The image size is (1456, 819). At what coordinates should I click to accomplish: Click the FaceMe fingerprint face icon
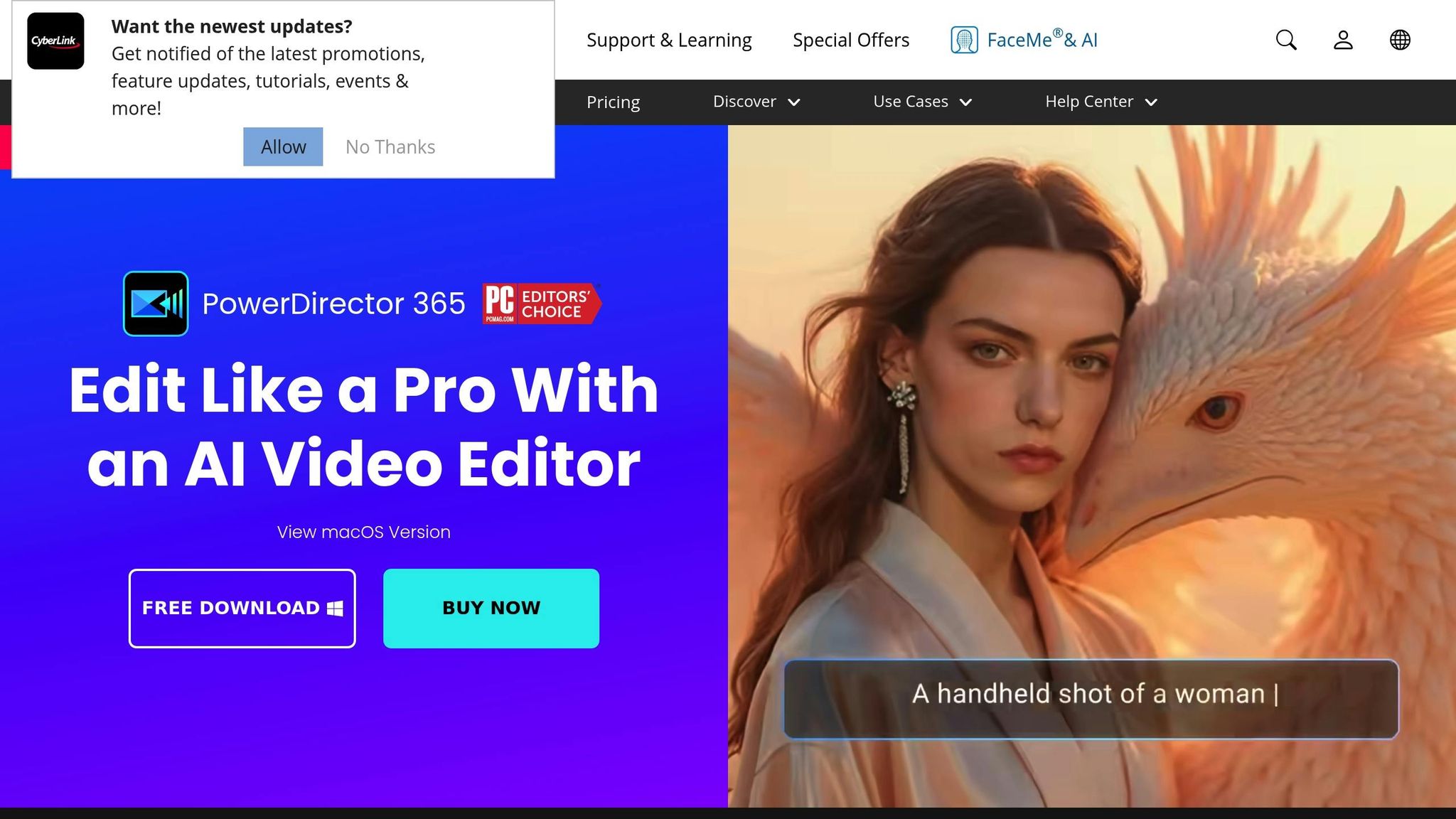point(964,40)
